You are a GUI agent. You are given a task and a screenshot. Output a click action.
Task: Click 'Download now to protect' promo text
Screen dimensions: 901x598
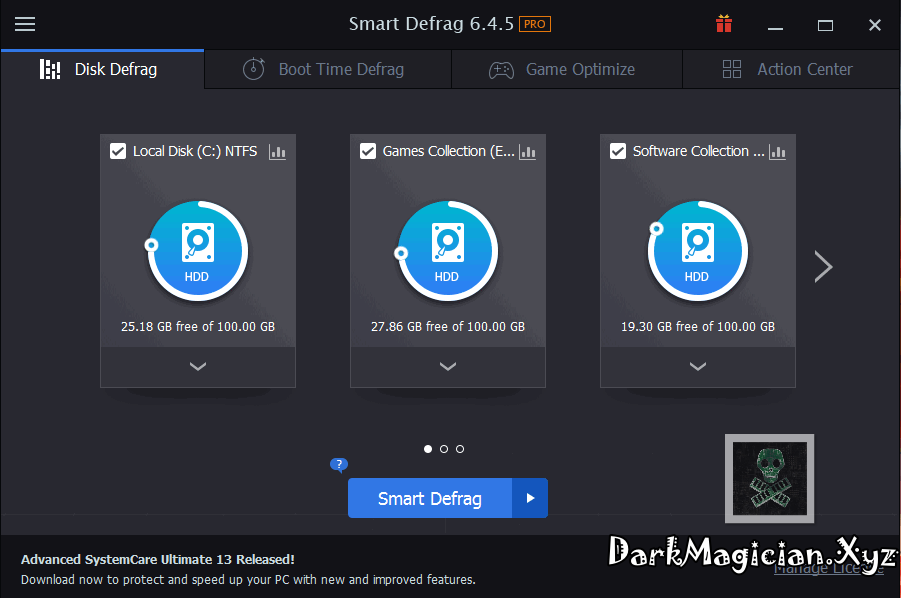248,580
